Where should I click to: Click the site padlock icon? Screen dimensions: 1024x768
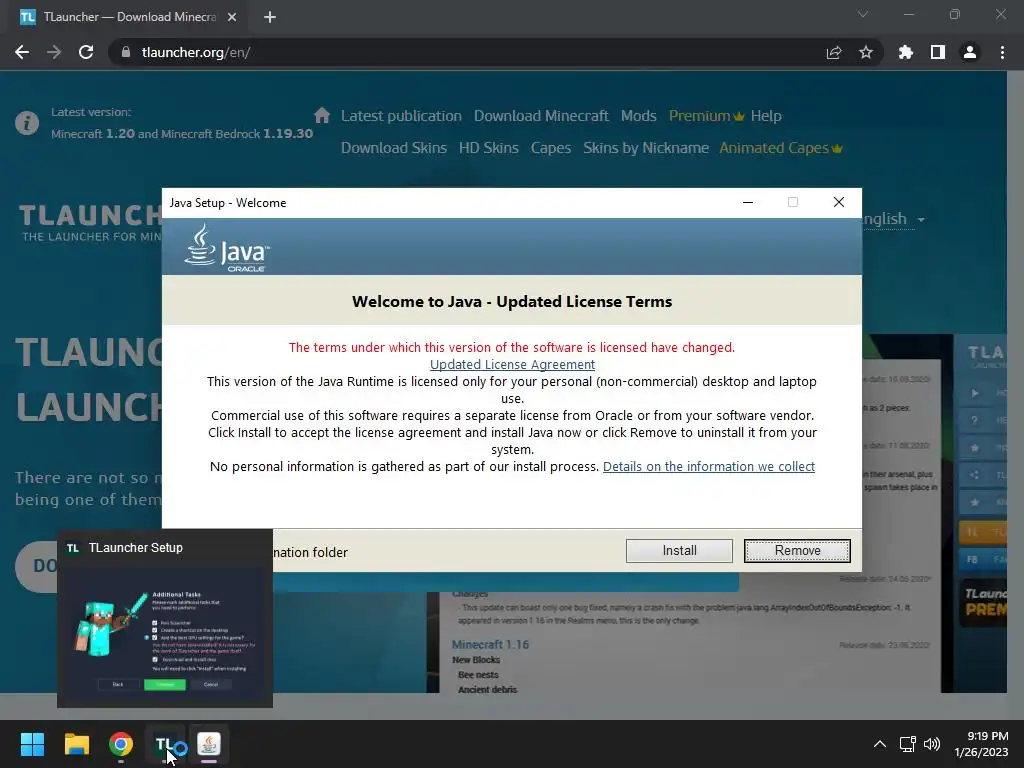click(125, 52)
